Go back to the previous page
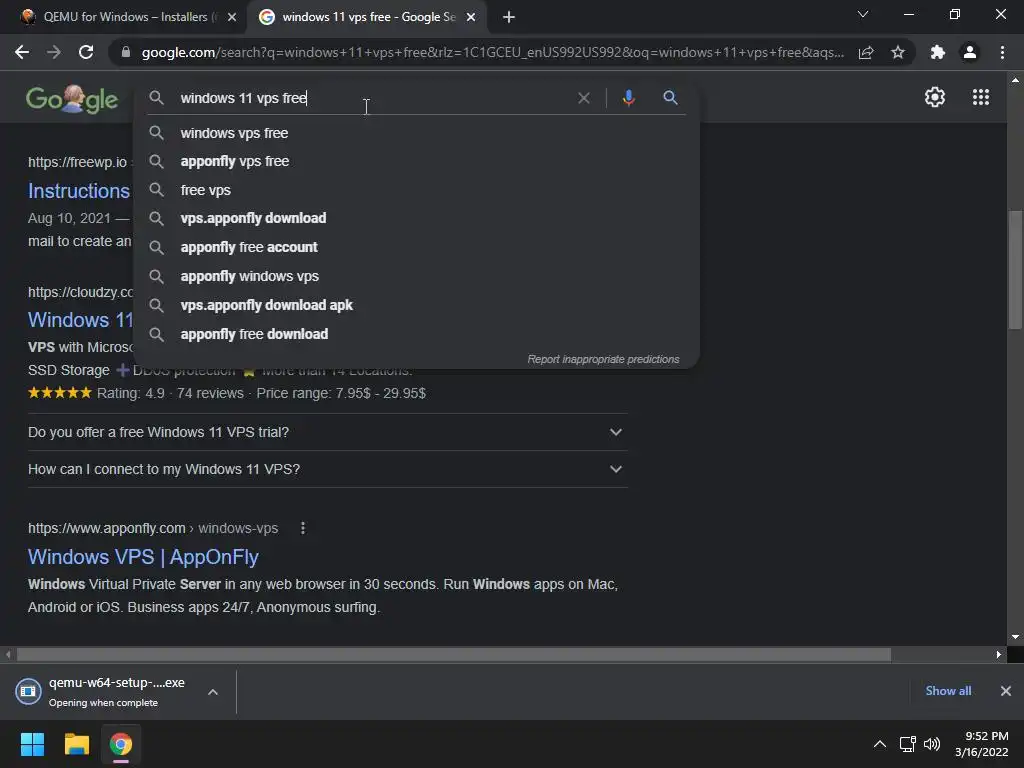Viewport: 1024px width, 768px height. pos(22,52)
